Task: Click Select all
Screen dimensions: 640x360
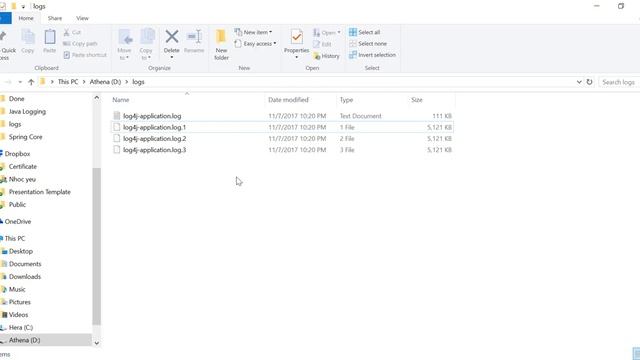Action: pyautogui.click(x=364, y=32)
